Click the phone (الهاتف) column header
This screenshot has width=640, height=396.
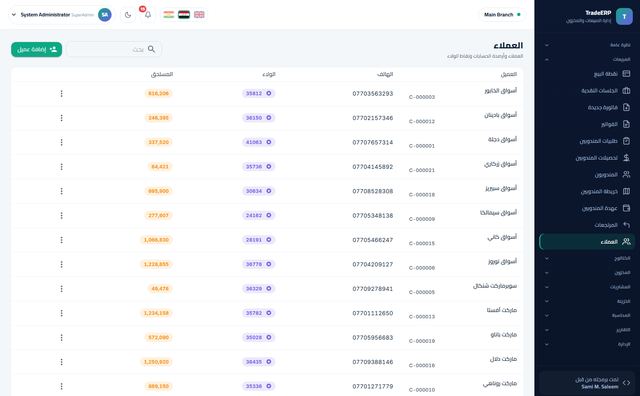click(385, 74)
